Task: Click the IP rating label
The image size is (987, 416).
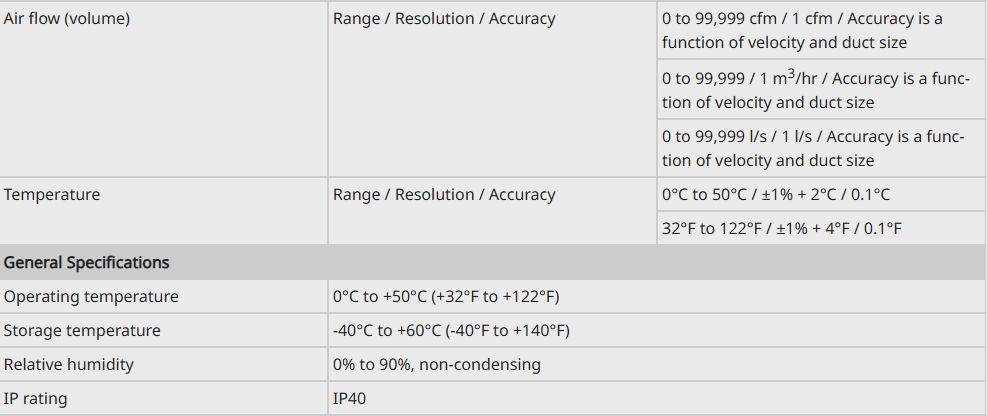Action: tap(36, 399)
